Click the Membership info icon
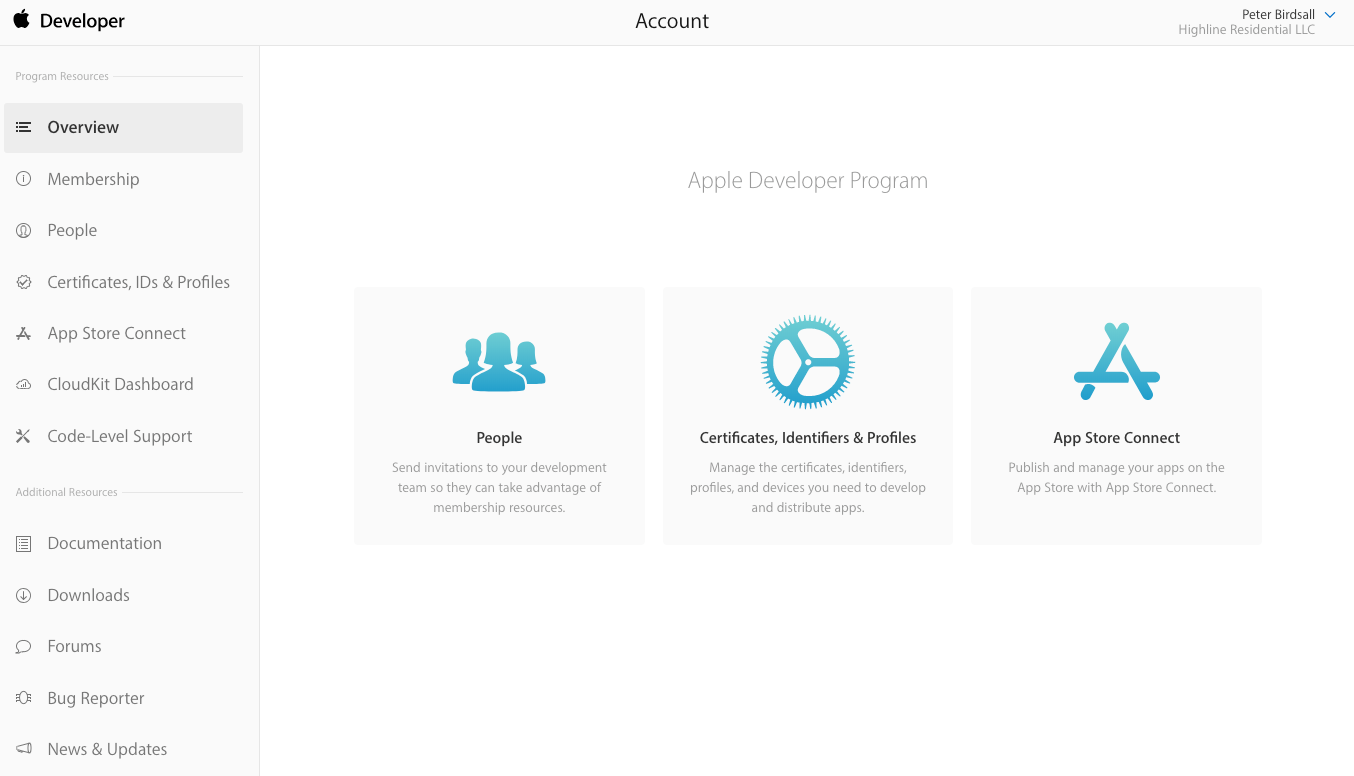Screen dimensions: 1354x776 tap(24, 179)
